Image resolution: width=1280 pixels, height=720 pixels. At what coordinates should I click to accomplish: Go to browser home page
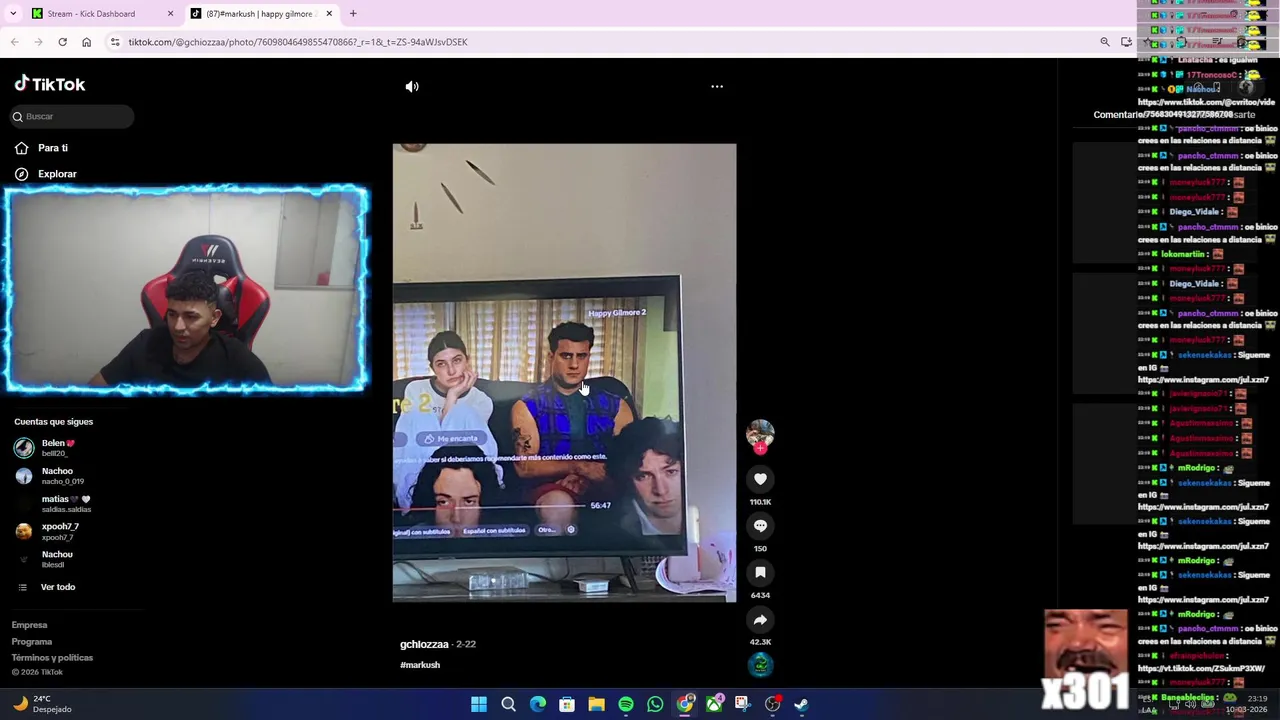[86, 42]
